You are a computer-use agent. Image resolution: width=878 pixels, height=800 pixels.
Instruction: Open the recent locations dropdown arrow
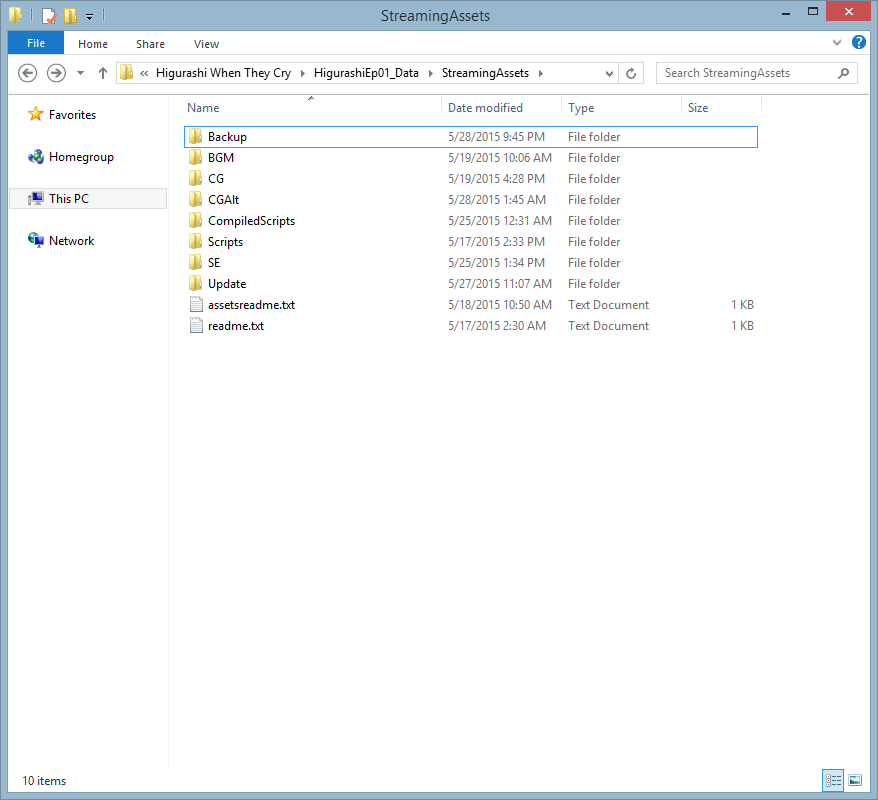tap(81, 73)
